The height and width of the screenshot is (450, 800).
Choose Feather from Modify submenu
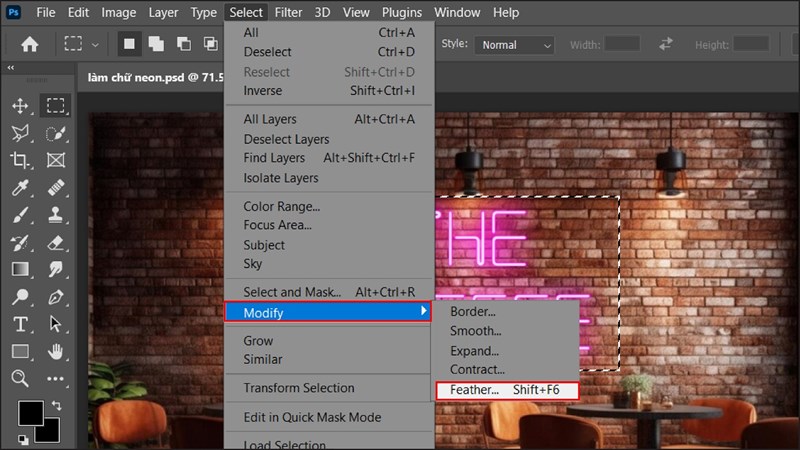coord(507,390)
